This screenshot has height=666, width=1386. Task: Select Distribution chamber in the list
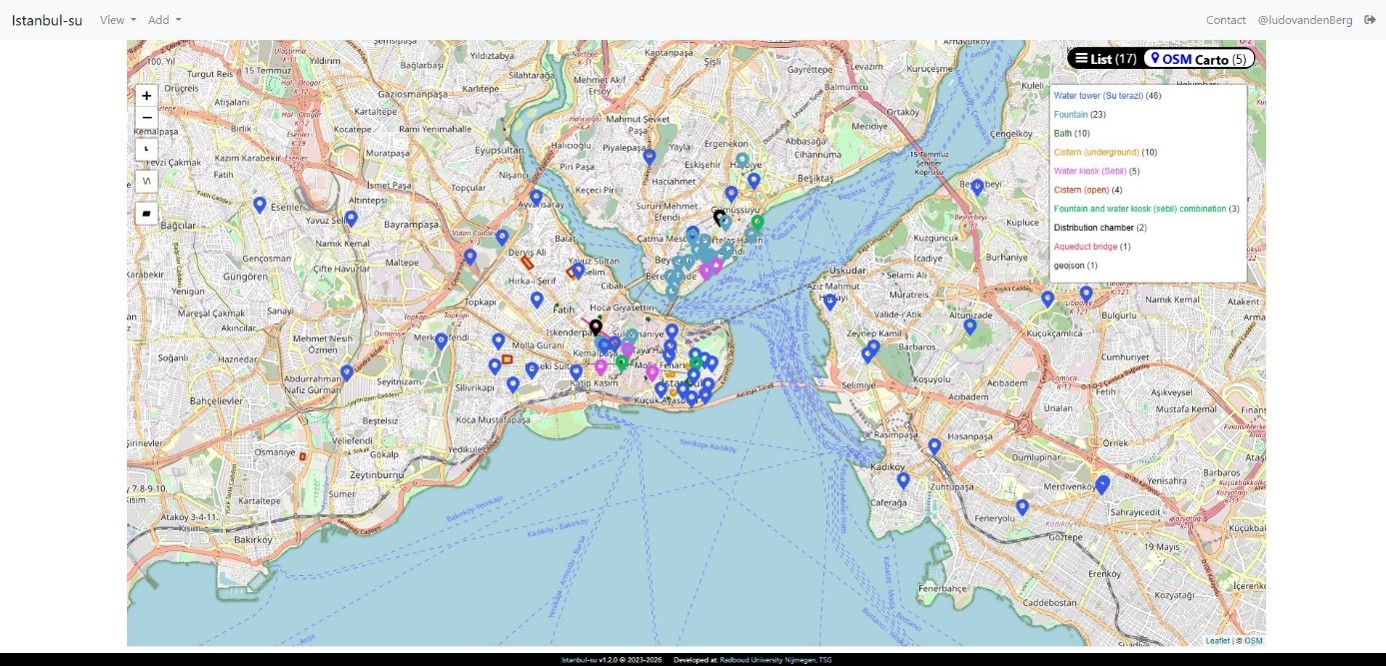tap(1100, 228)
